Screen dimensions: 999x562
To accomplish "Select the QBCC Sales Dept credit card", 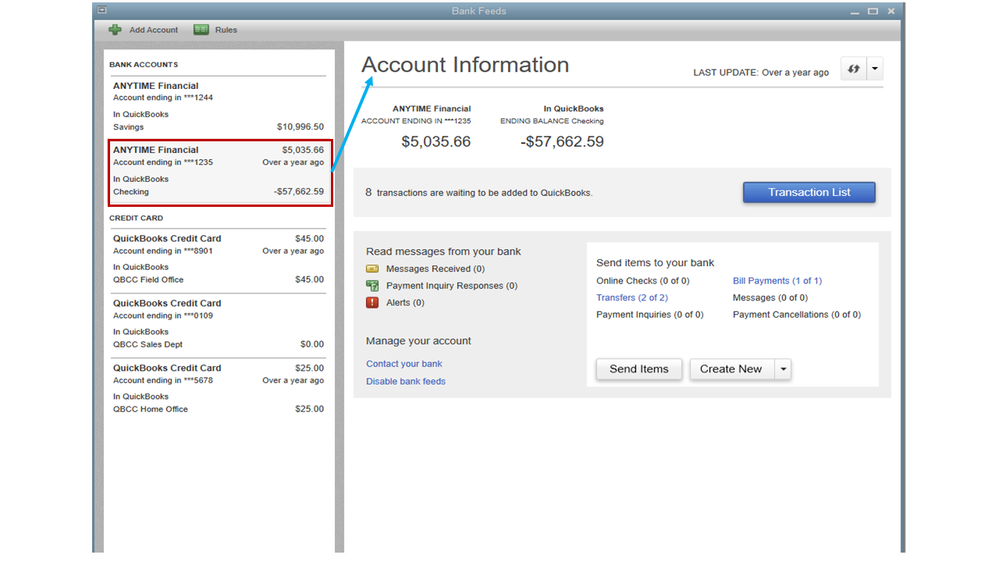I will coord(218,323).
